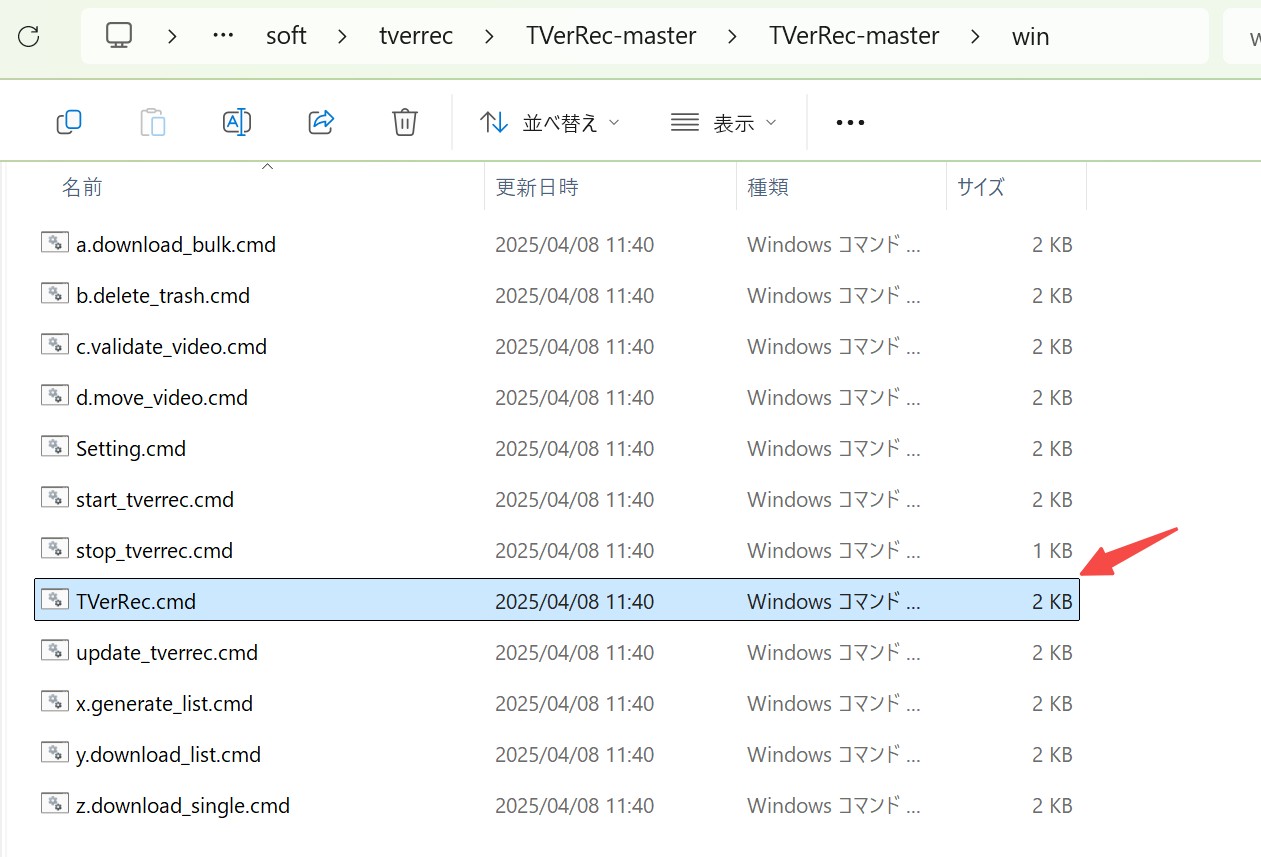Click the Delete trash can icon
The height and width of the screenshot is (857, 1261).
404,122
